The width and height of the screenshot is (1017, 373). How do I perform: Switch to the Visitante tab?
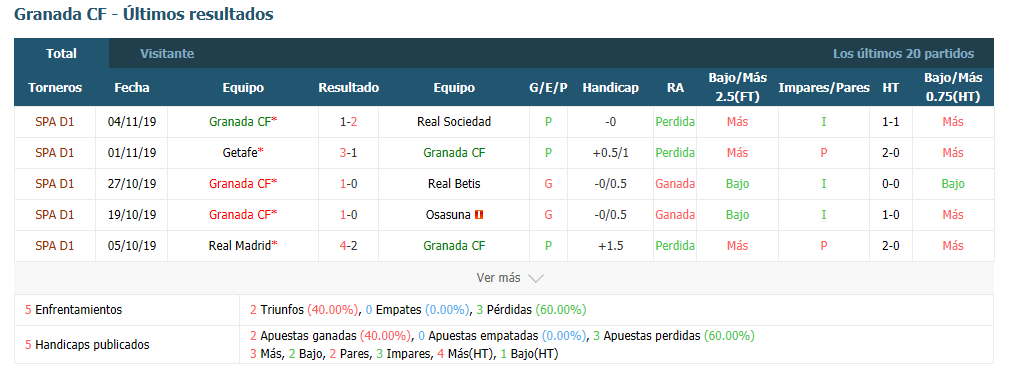(x=167, y=54)
